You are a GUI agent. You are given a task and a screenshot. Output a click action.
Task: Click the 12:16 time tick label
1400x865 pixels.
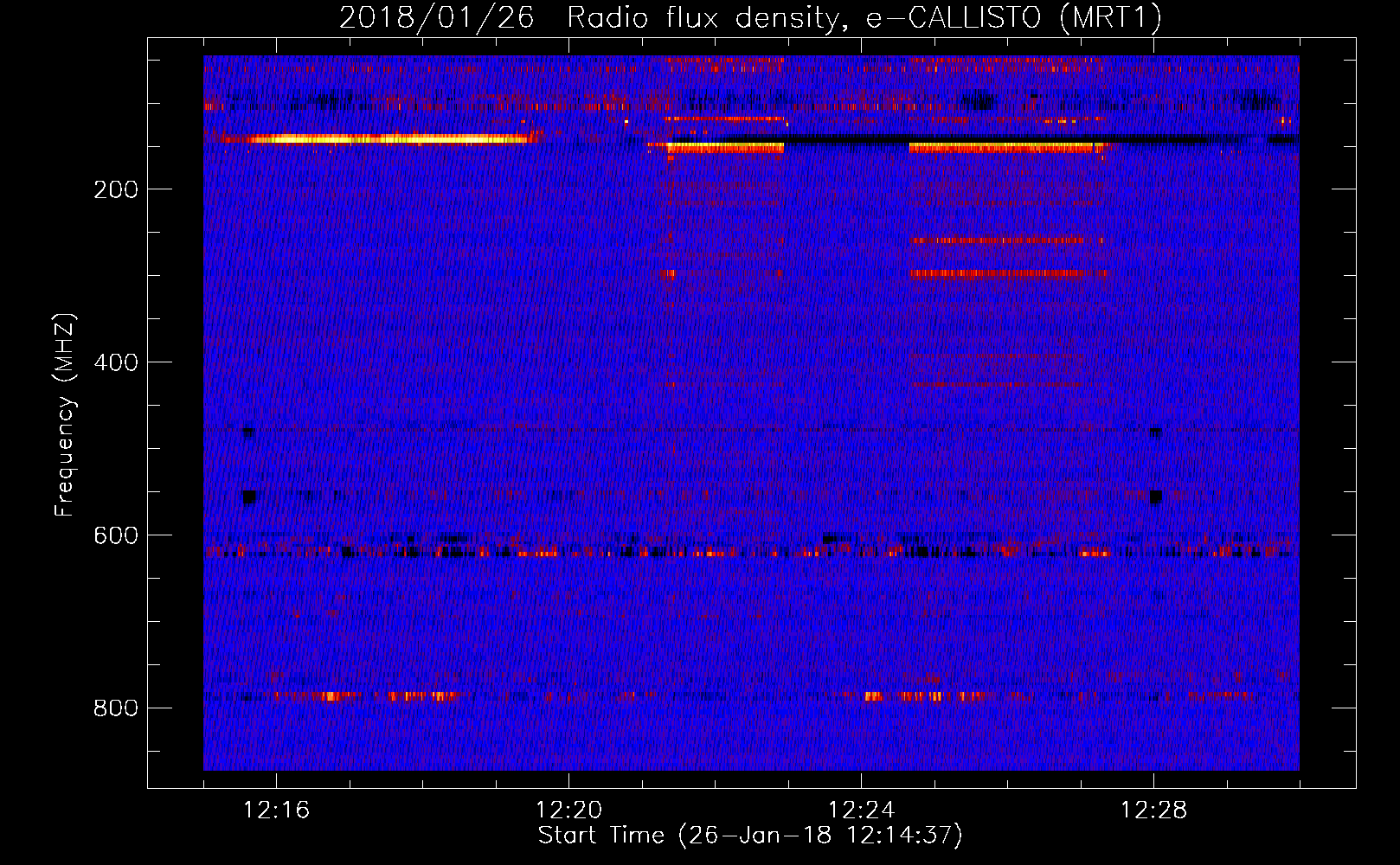tap(276, 811)
